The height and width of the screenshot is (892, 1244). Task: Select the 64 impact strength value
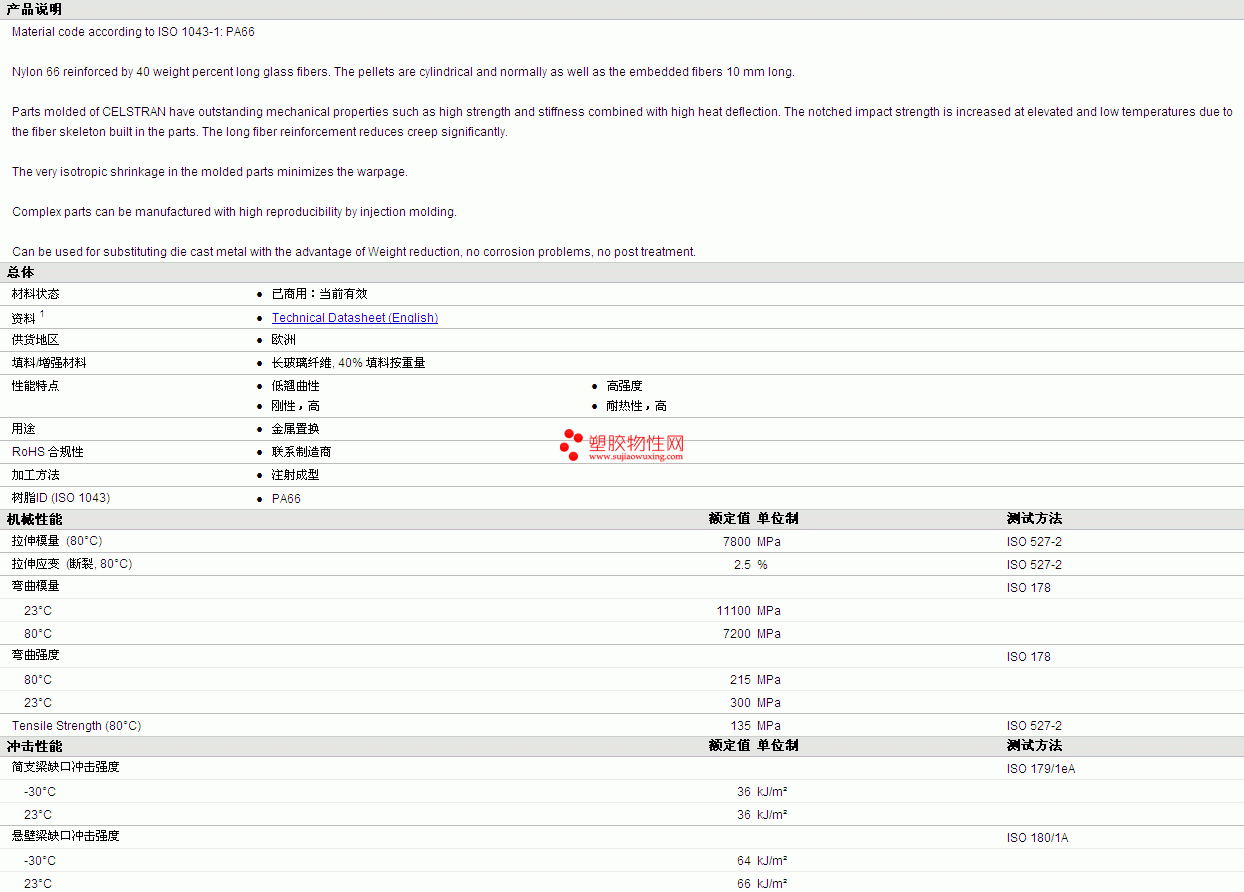coord(743,861)
